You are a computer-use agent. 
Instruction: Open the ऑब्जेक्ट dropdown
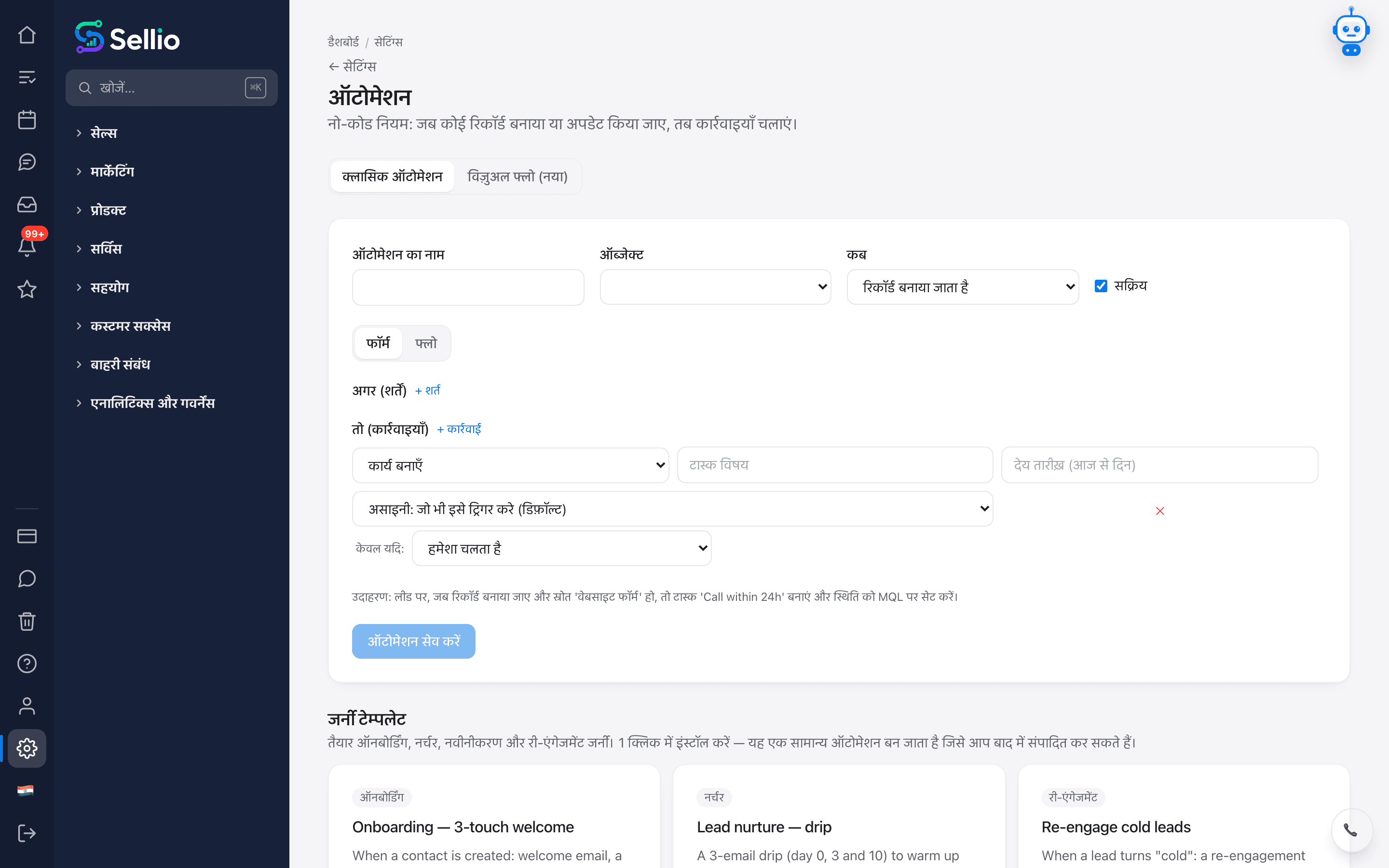[715, 286]
